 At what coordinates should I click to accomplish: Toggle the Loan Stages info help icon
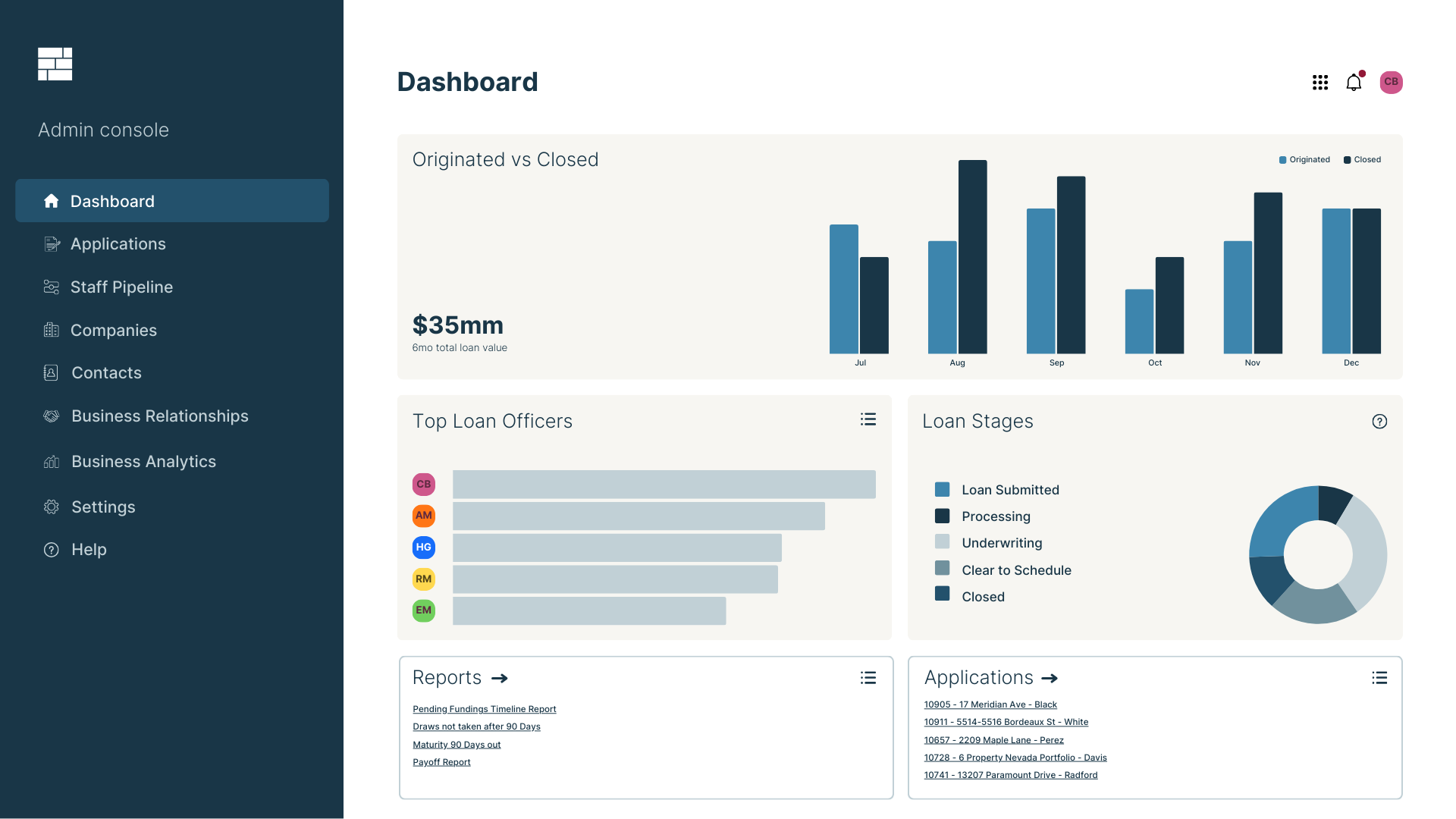pos(1379,421)
